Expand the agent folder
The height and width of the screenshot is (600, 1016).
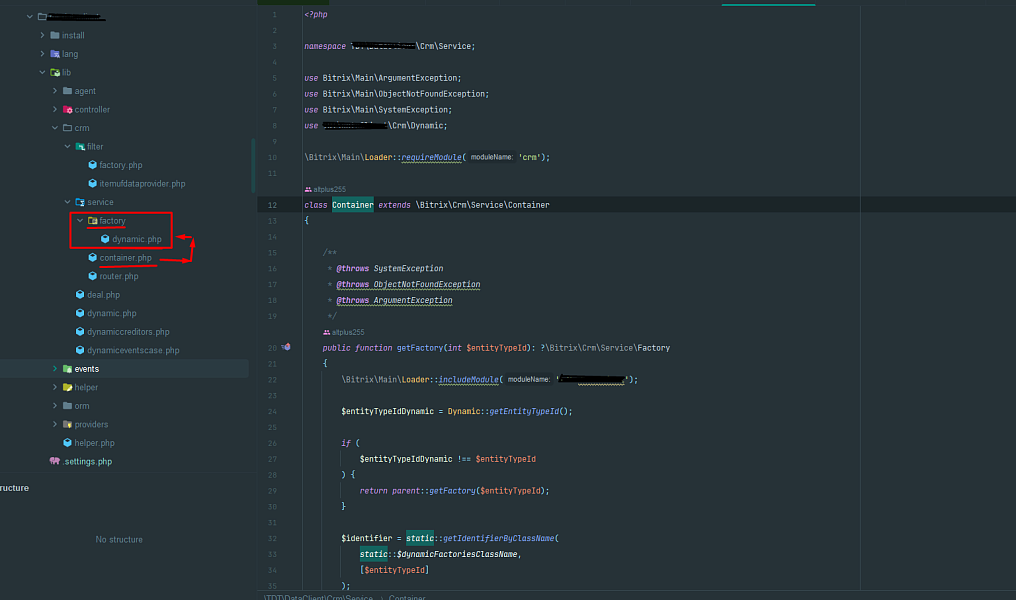[x=55, y=91]
